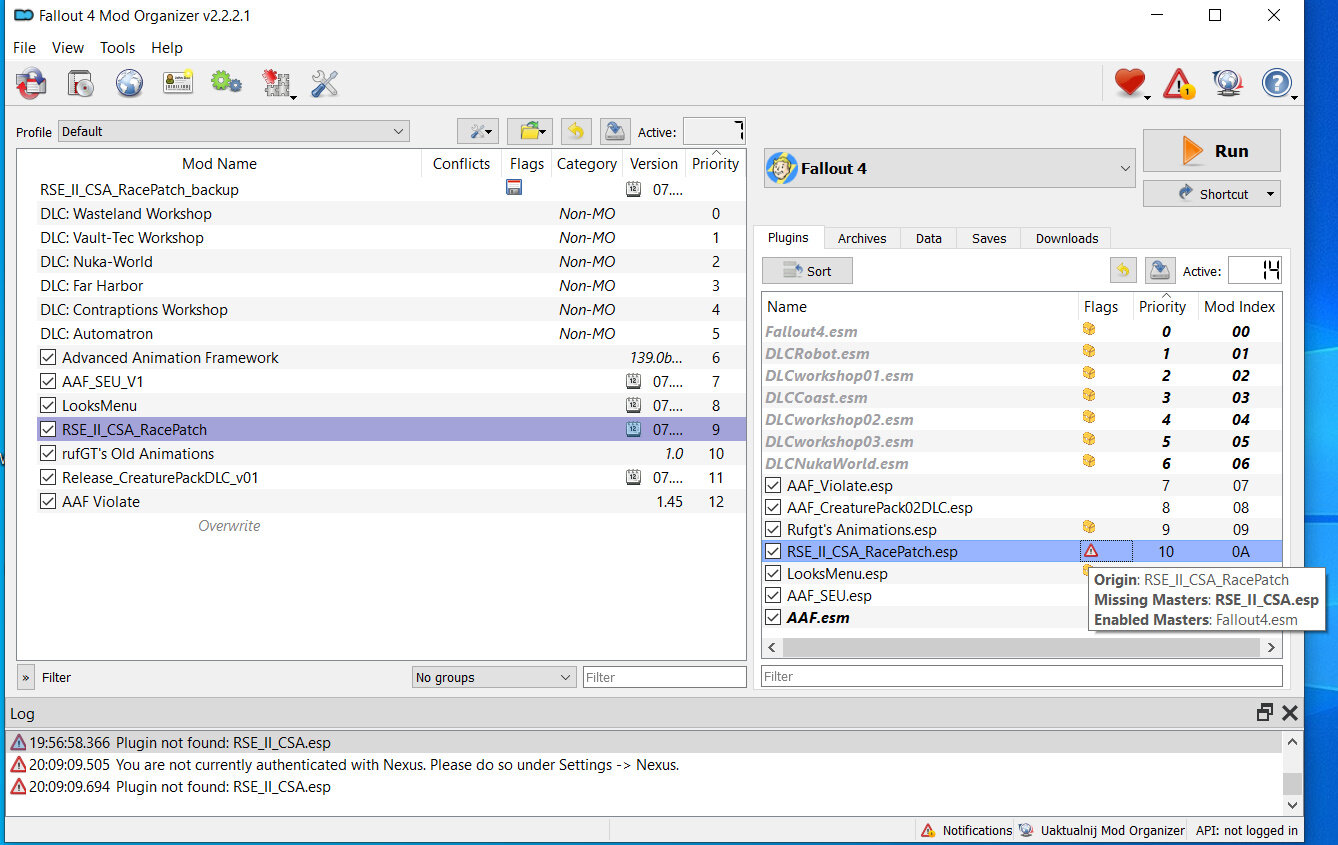
Task: Open the Tools menu in the menu bar
Action: tap(117, 47)
